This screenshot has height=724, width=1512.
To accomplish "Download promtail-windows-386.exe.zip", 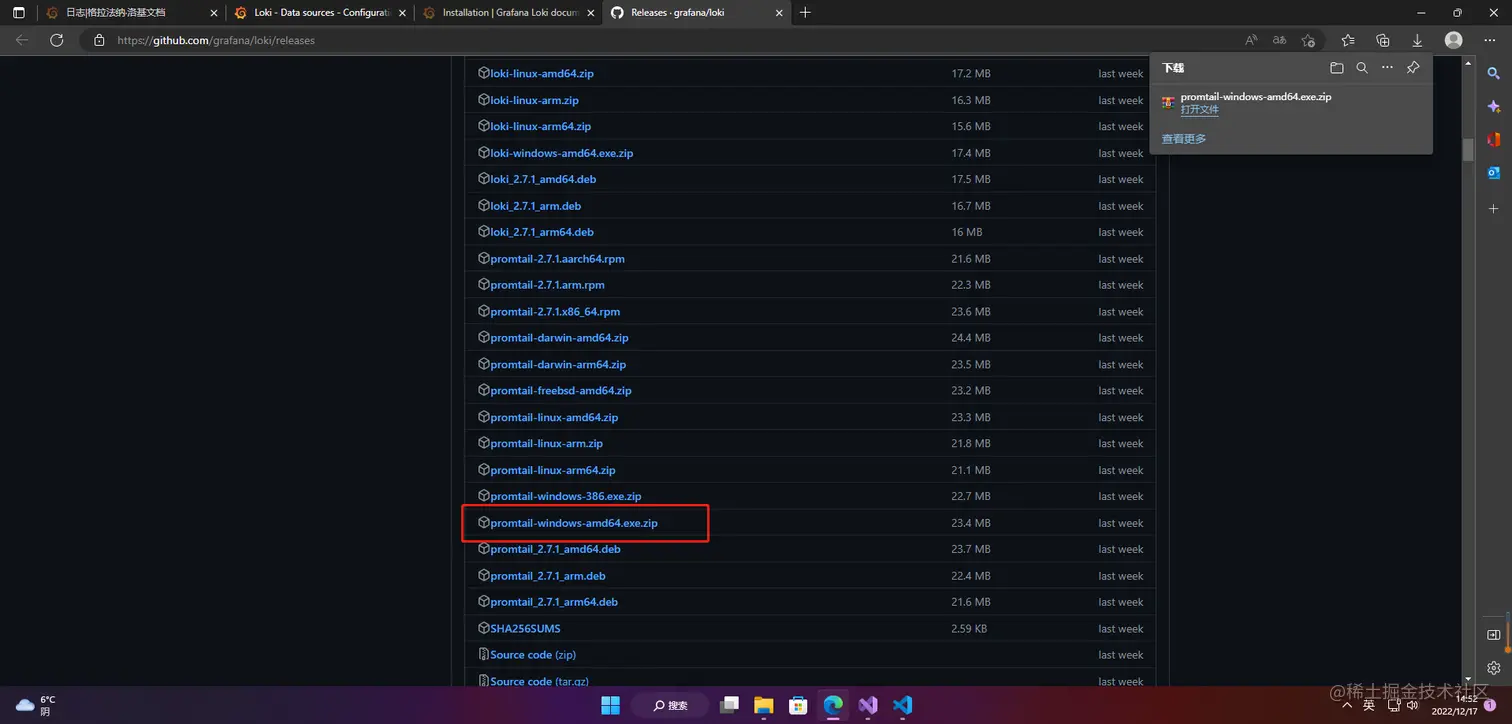I will (x=566, y=496).
